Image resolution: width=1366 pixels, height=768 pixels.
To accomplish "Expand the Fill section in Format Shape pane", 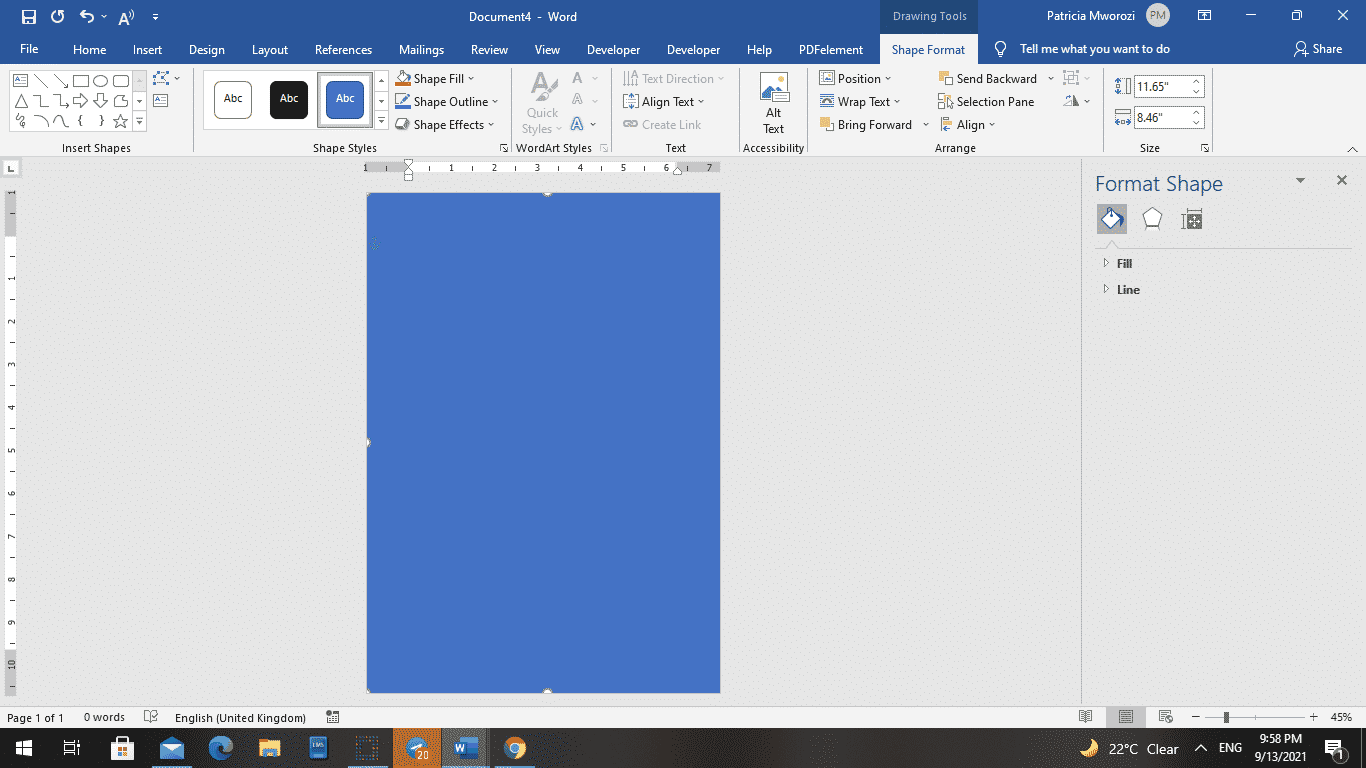I will [x=1117, y=263].
